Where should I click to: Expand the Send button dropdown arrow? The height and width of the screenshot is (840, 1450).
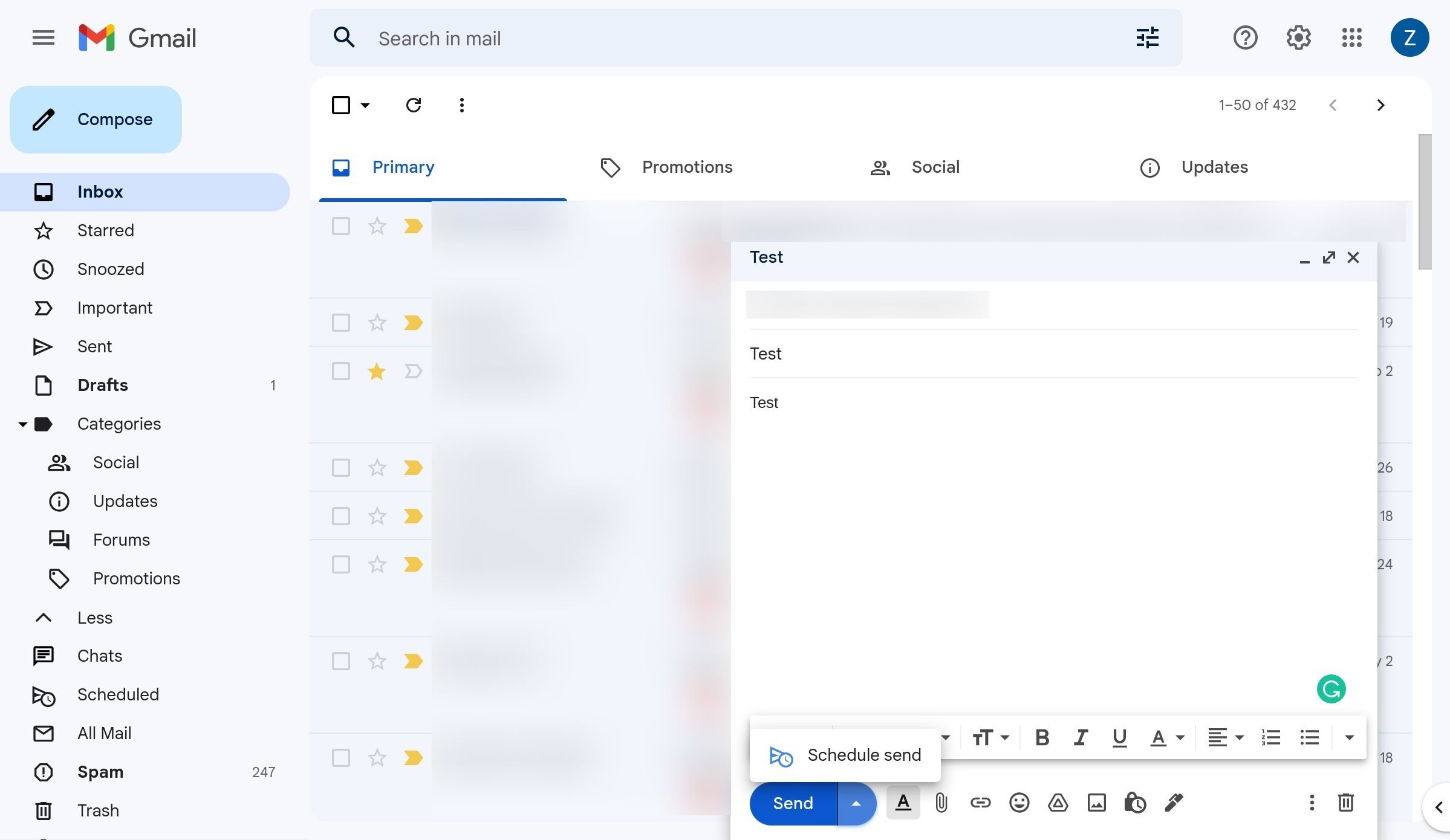(855, 802)
